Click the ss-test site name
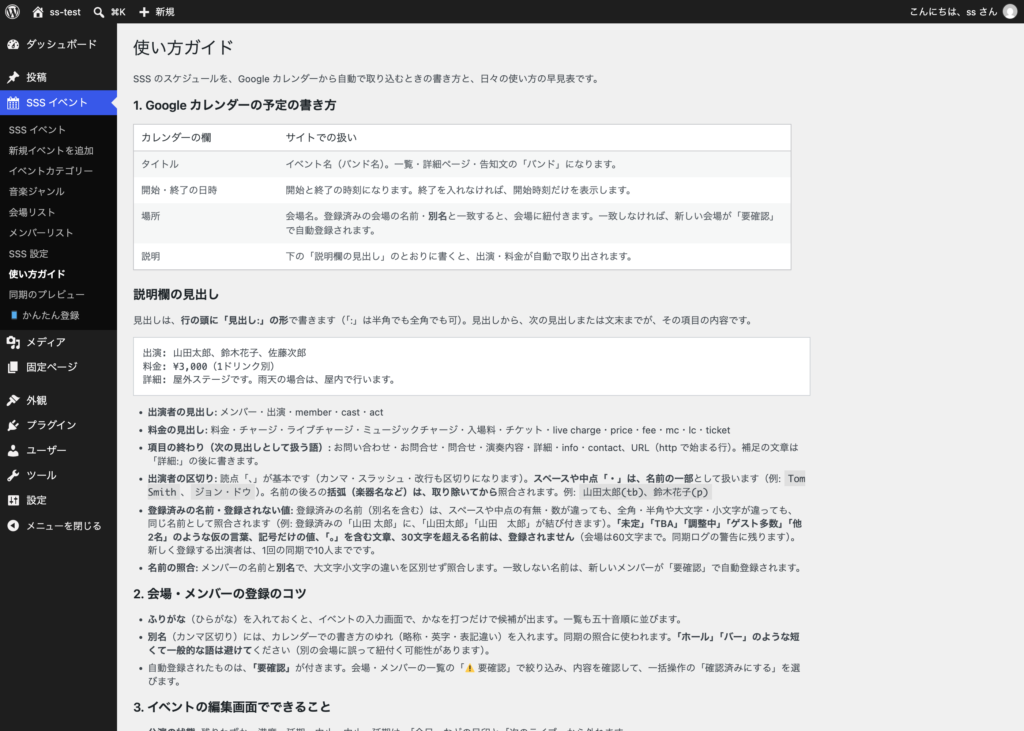1024x731 pixels. (65, 12)
